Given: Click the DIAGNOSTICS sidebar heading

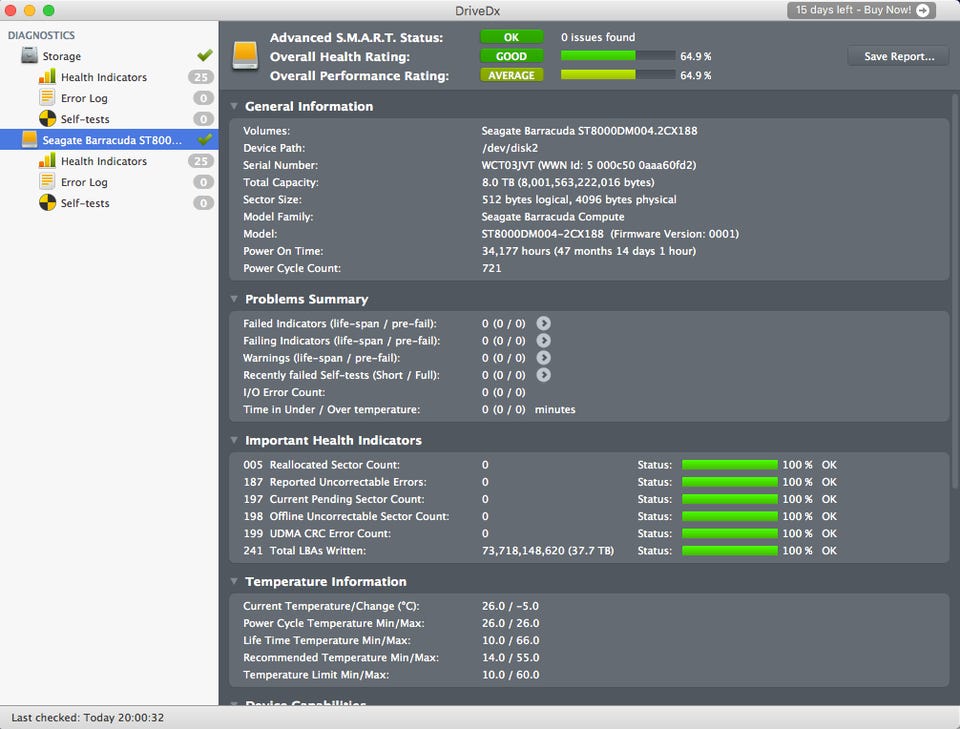Looking at the screenshot, I should [41, 36].
